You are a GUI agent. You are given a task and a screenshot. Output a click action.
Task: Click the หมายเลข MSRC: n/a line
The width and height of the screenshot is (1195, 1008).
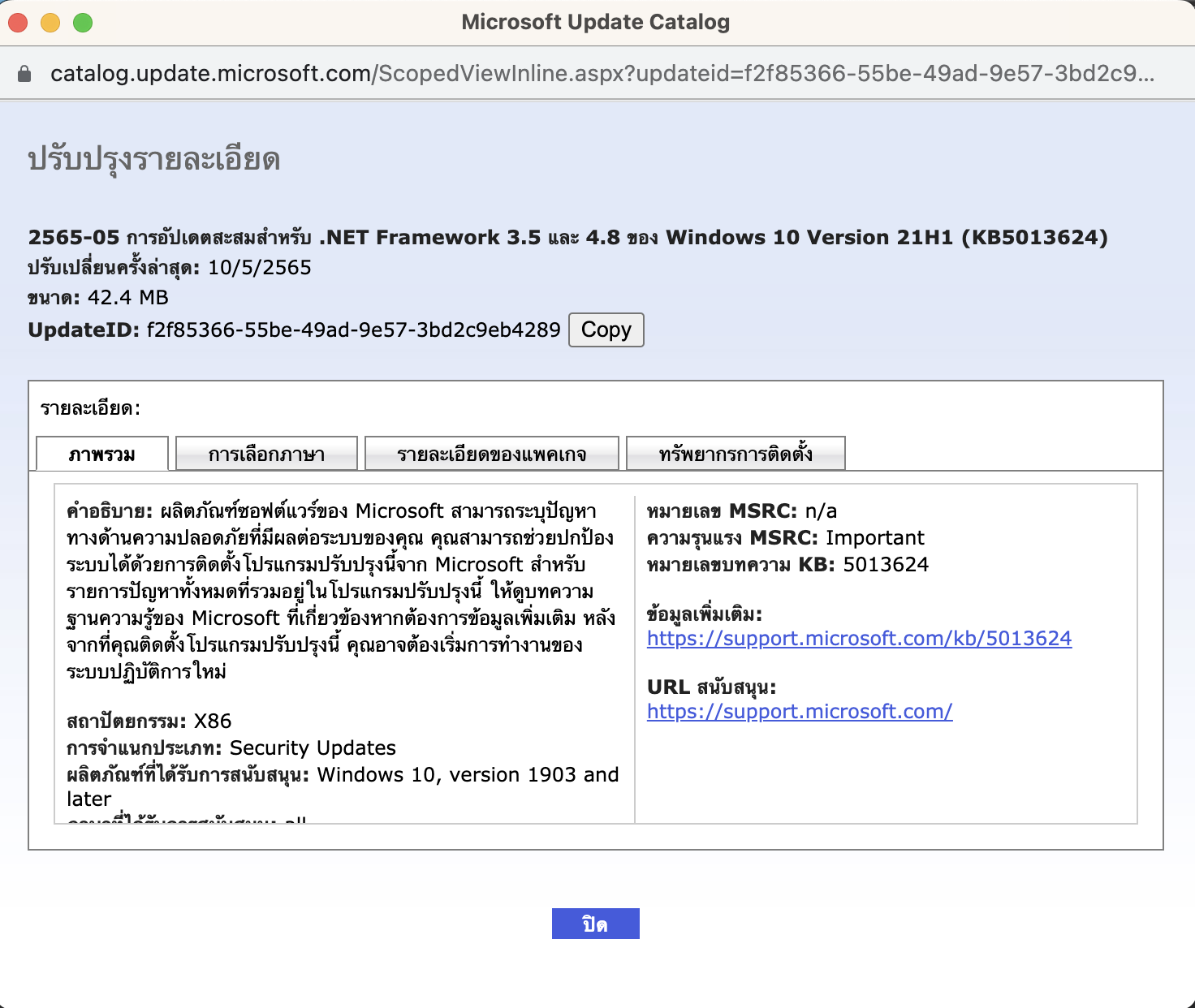point(742,511)
